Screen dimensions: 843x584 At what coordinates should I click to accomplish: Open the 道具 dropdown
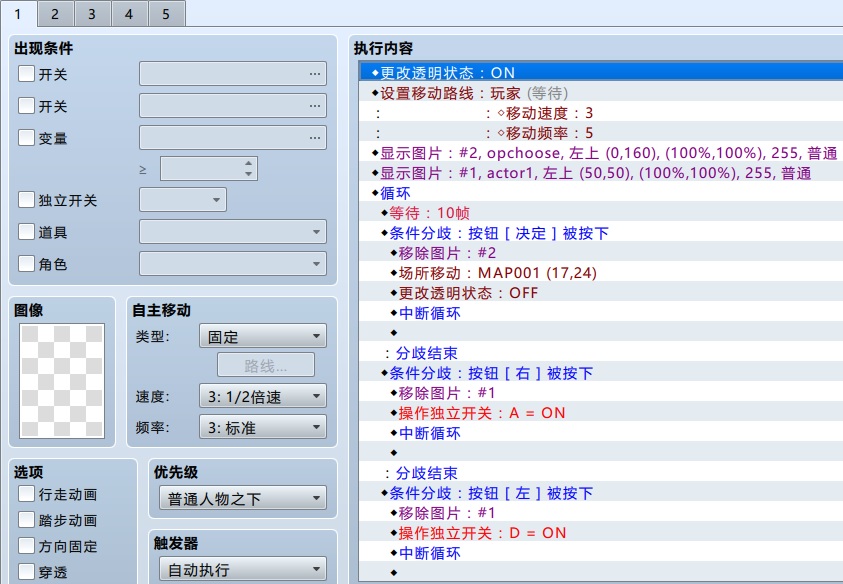[233, 232]
